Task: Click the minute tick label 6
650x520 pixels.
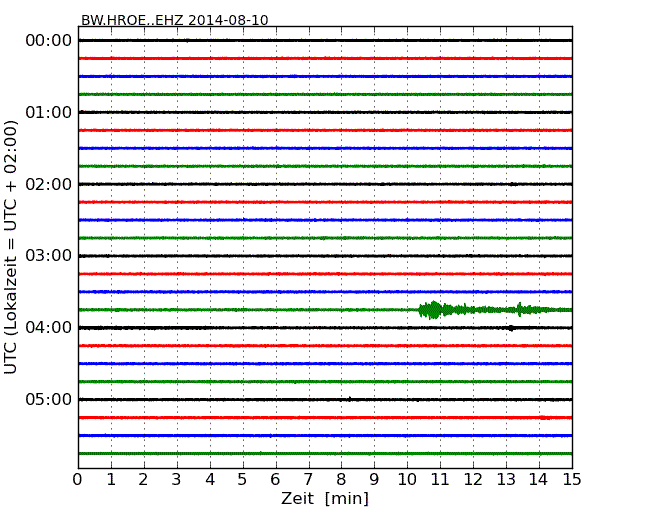Action: tap(275, 480)
